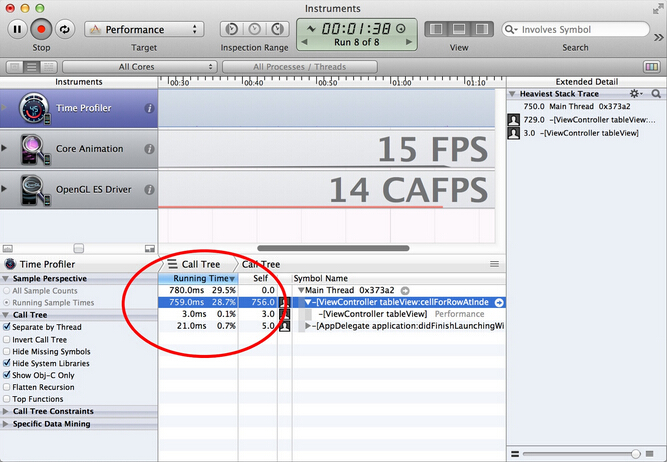The width and height of the screenshot is (667, 462).
Task: Click the loop recording icon
Action: coord(65,30)
